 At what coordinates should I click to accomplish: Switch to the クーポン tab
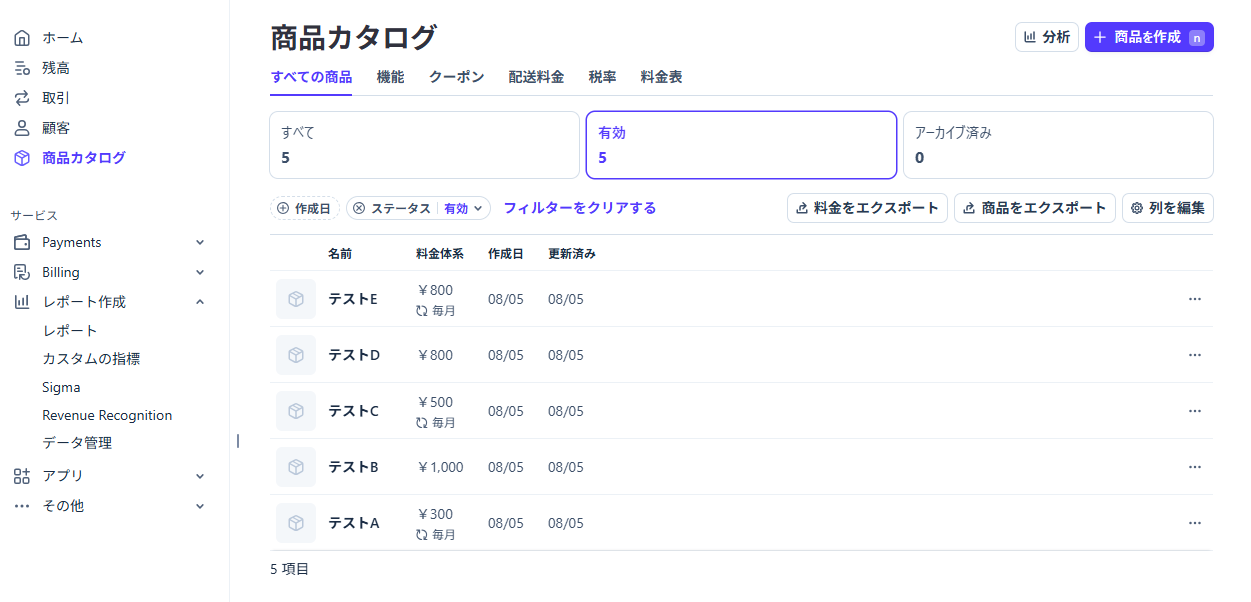456,77
